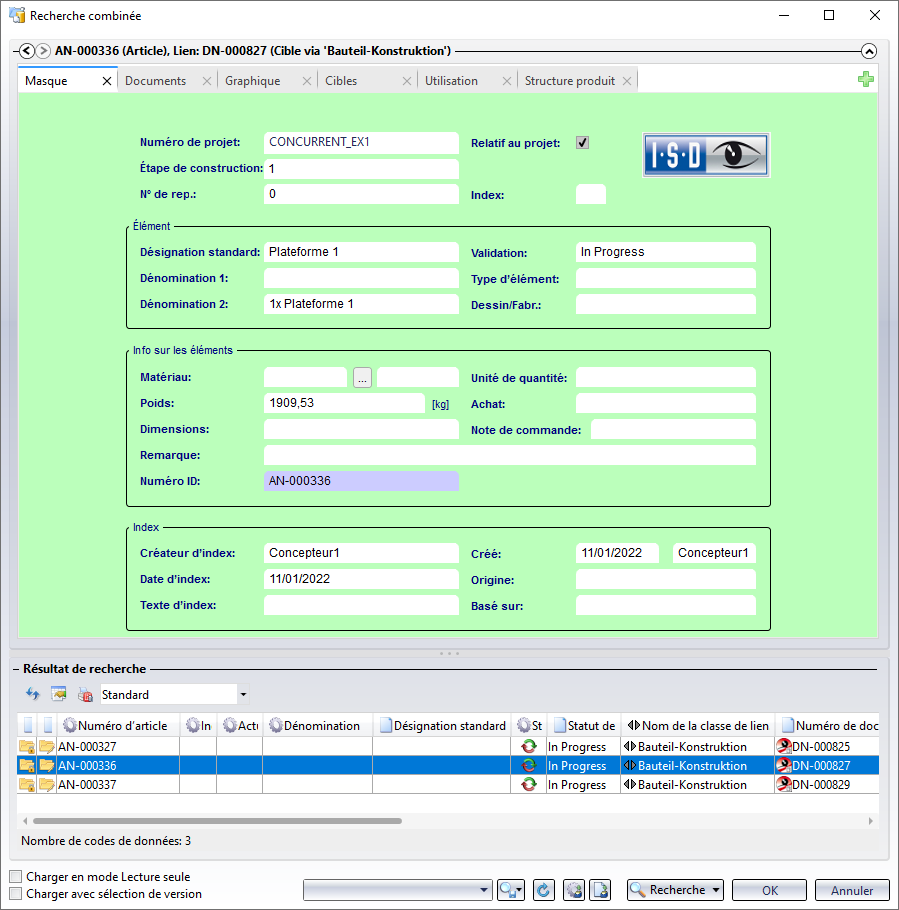The height and width of the screenshot is (910, 899).
Task: Close the Documents tab with its X
Action: pos(207,81)
